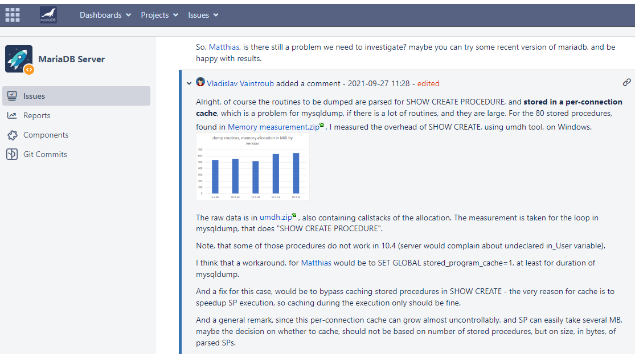Open the Memory measurement.zip attachment

pyautogui.click(x=273, y=127)
